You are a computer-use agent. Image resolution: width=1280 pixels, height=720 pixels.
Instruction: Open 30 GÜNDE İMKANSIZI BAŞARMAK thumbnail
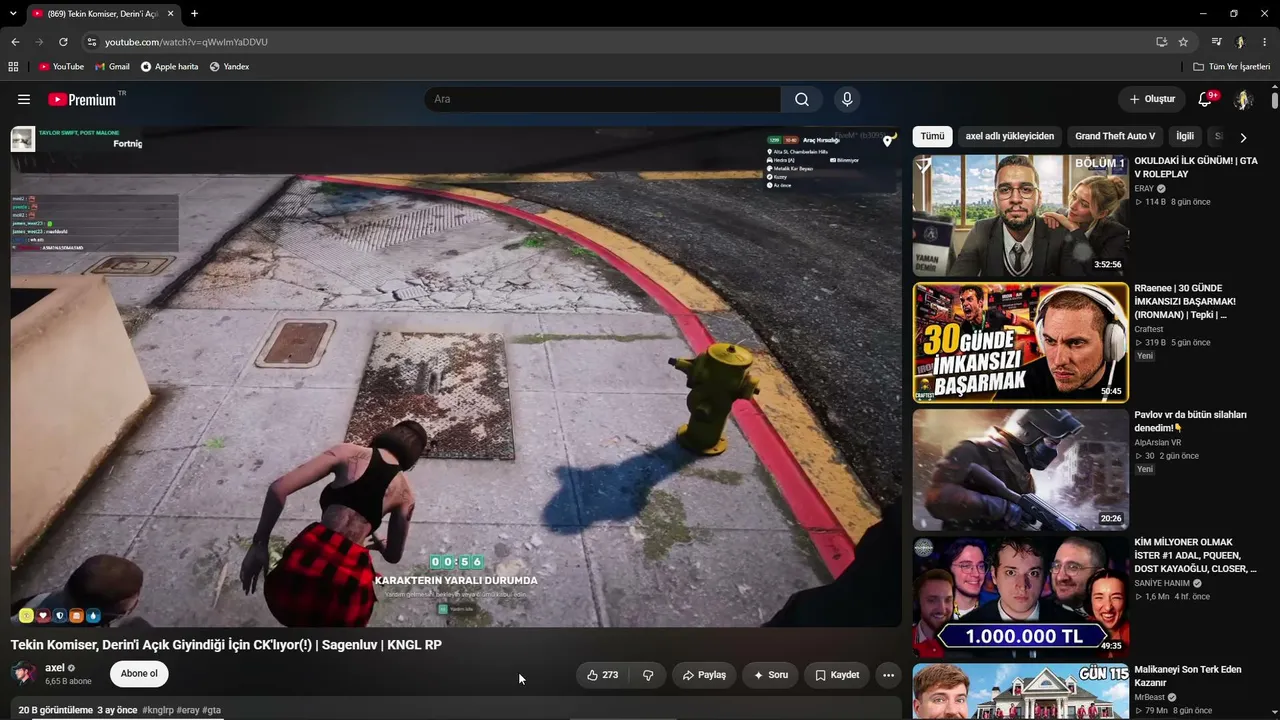coord(1020,342)
